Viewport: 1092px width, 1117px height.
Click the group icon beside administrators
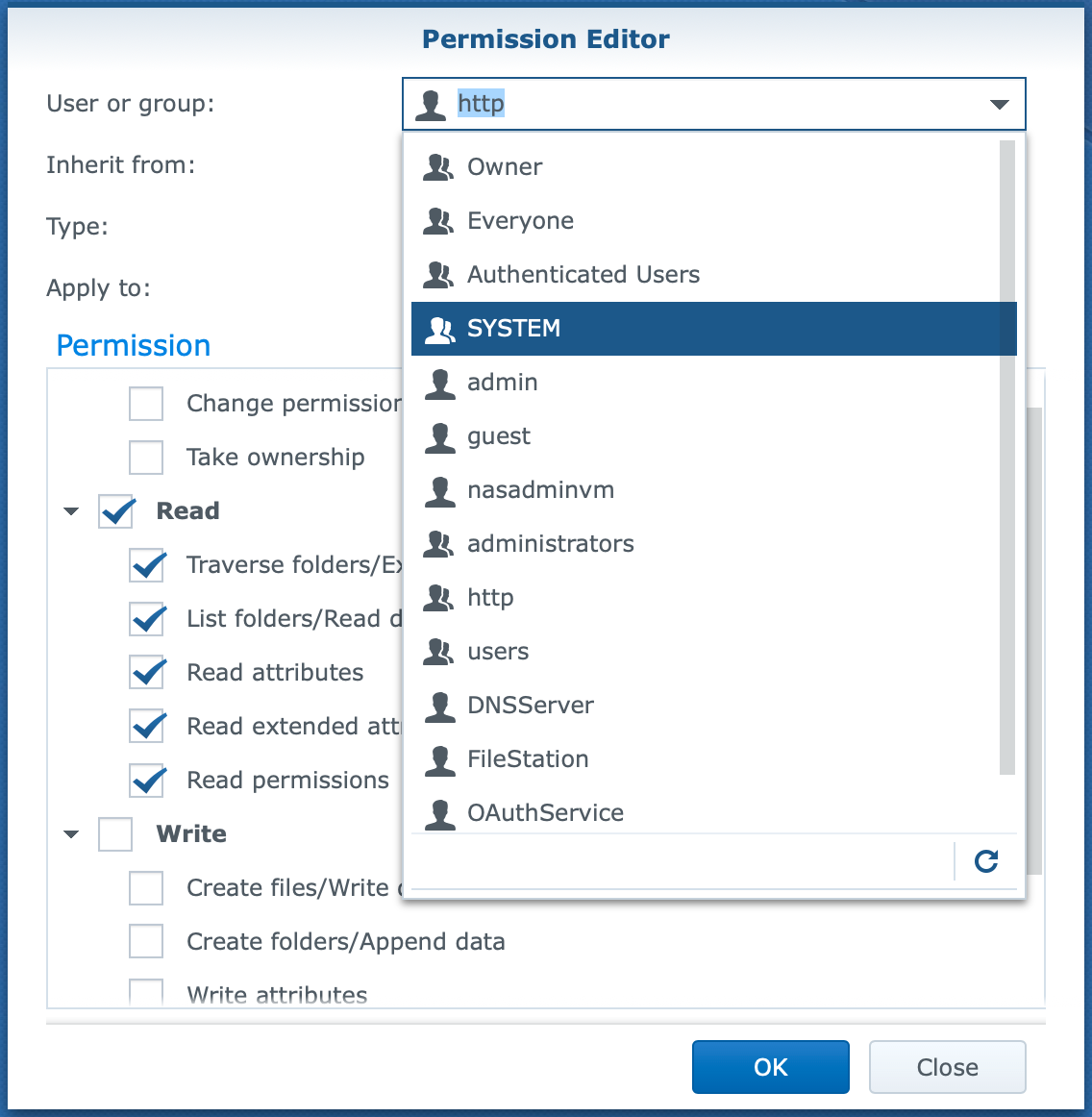438,544
